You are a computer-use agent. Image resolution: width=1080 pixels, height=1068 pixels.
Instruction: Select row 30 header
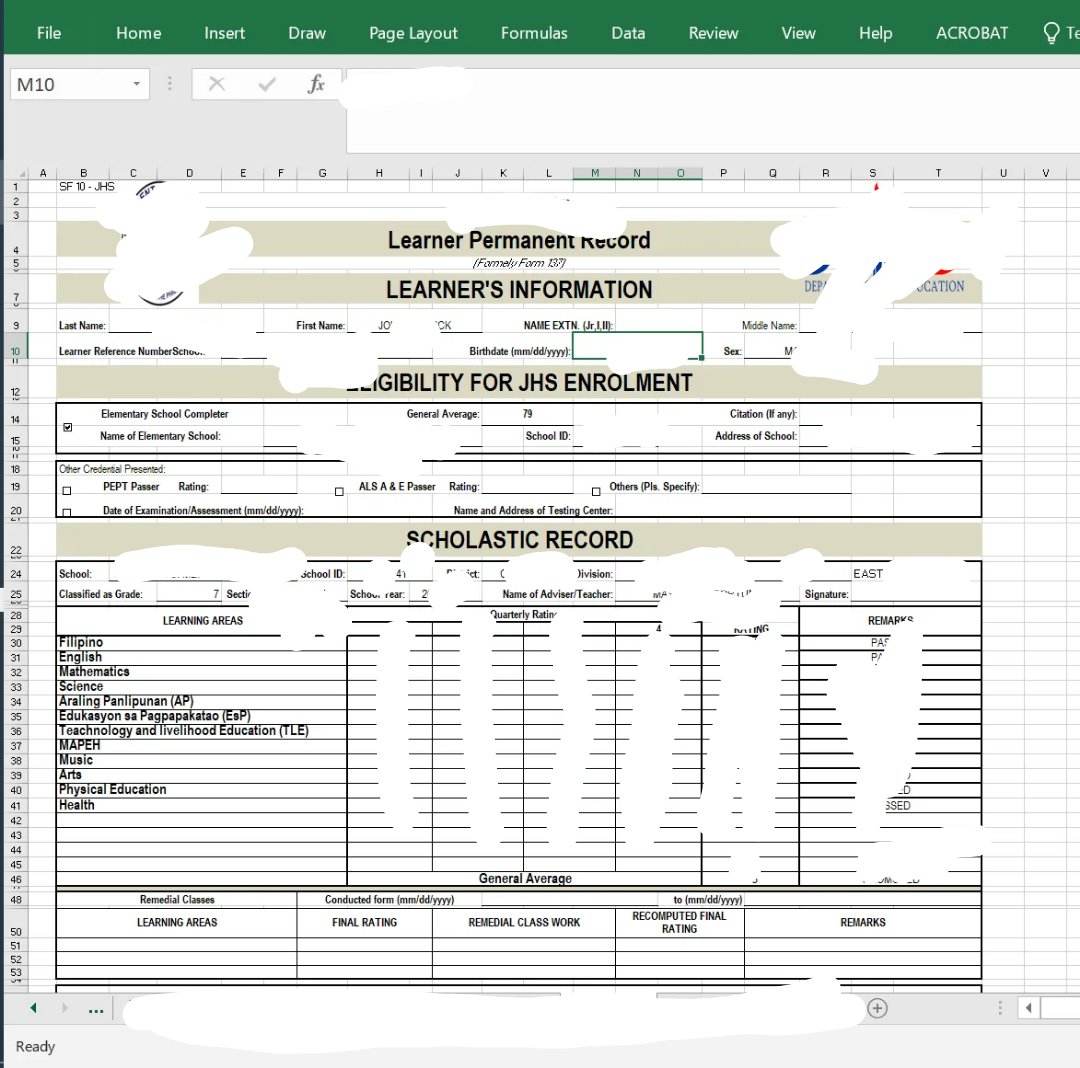tap(15, 643)
